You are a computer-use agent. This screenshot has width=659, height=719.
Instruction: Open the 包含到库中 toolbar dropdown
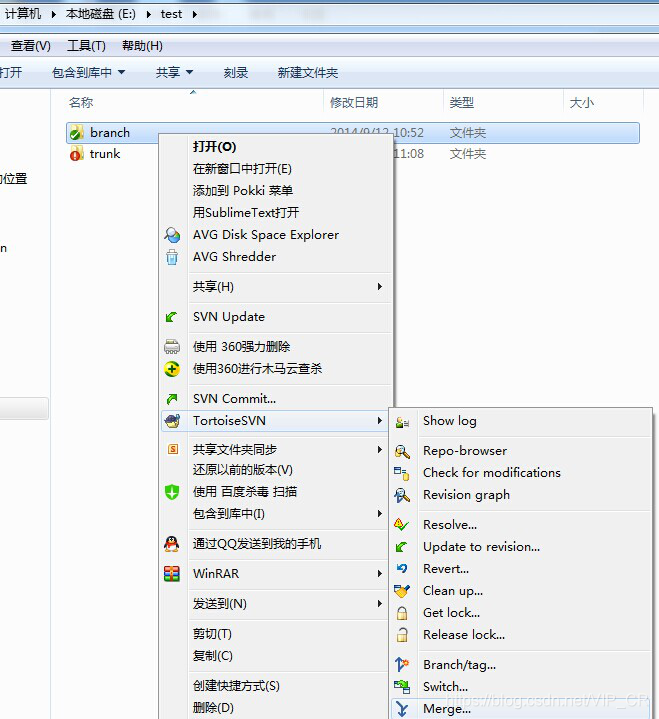pos(122,72)
